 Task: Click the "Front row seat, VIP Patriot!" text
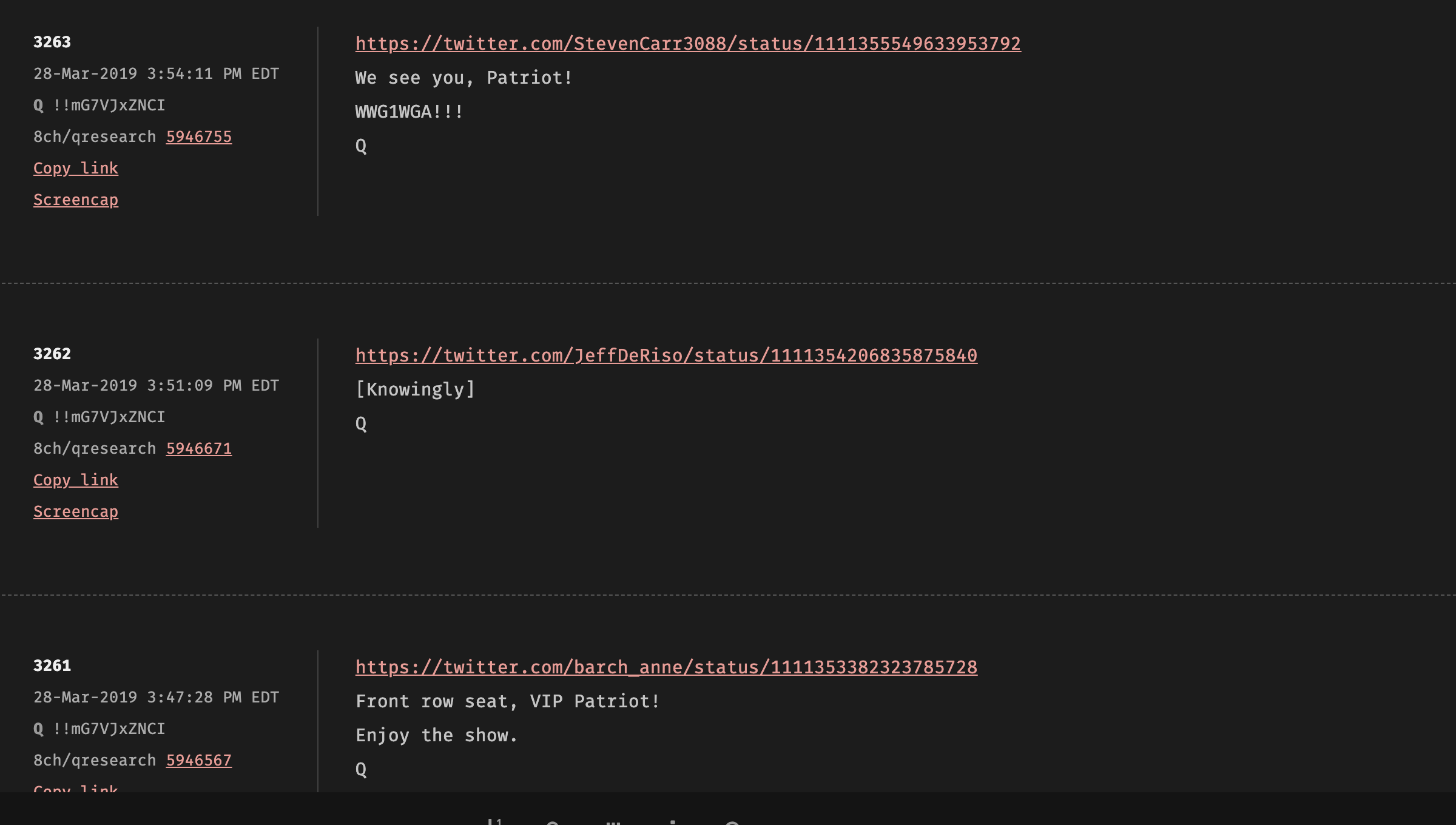tap(508, 701)
